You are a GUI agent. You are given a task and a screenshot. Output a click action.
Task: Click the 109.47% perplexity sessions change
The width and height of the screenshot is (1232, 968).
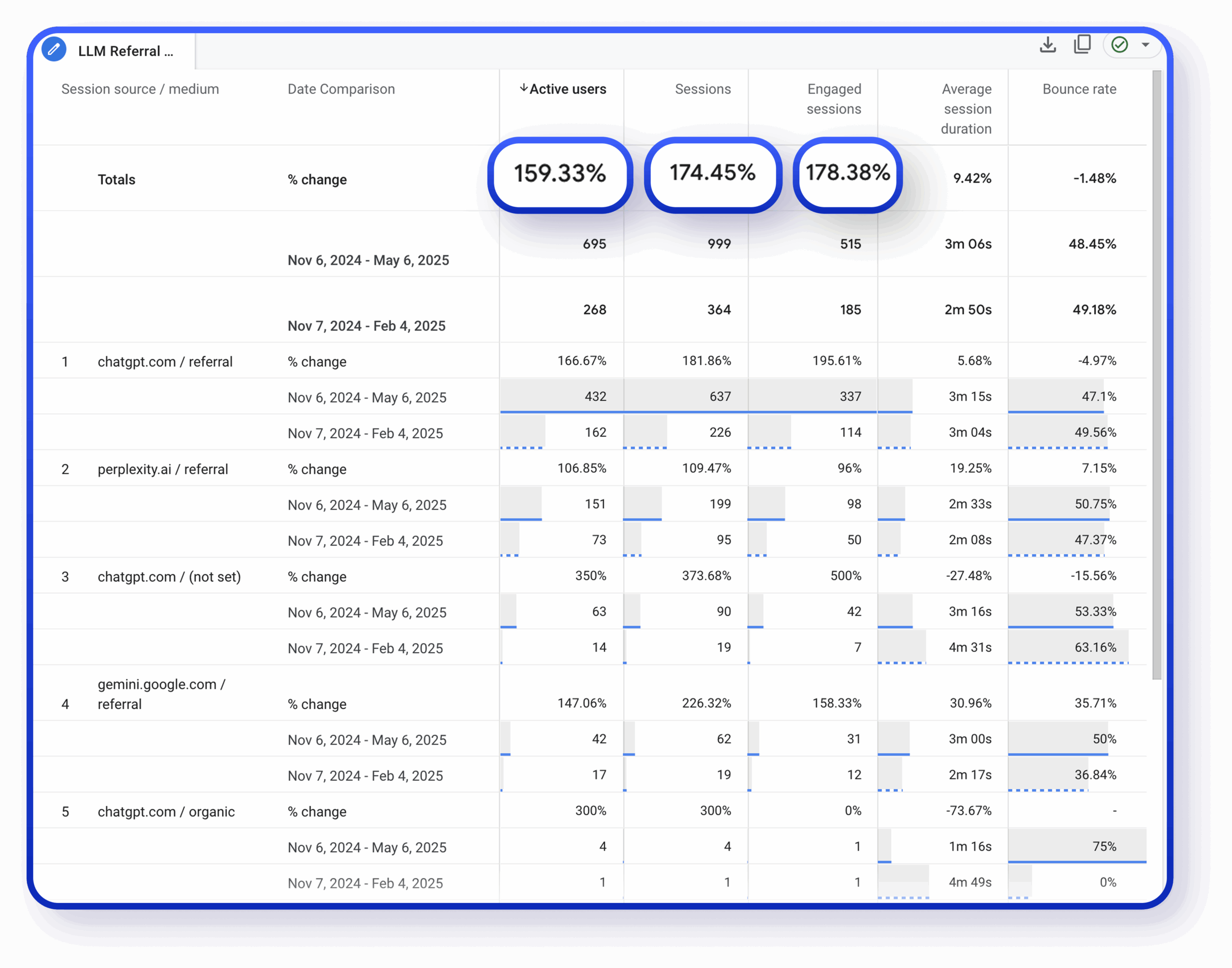click(x=706, y=468)
